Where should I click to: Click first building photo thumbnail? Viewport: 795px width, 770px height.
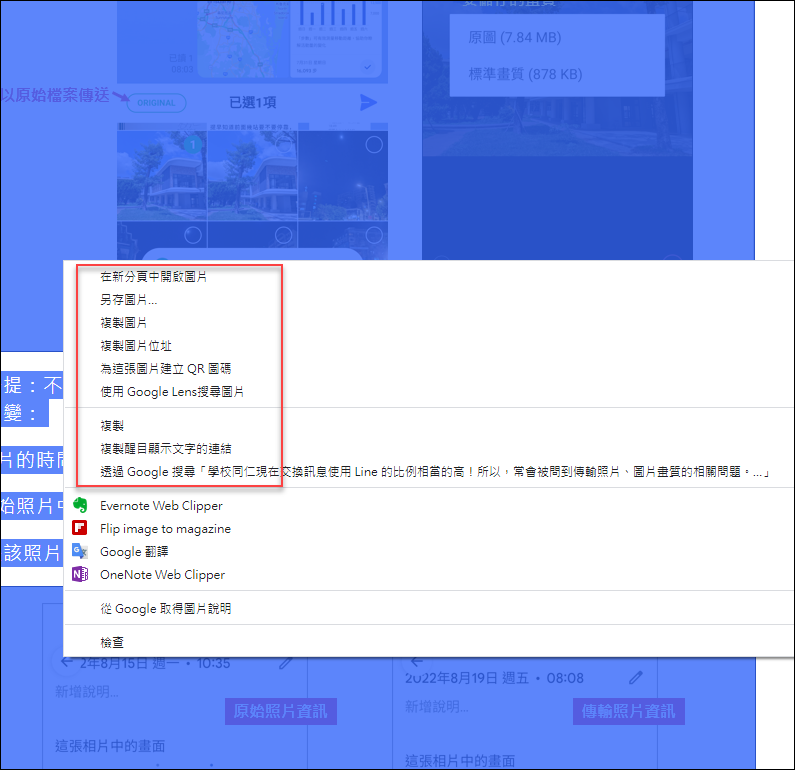point(162,175)
